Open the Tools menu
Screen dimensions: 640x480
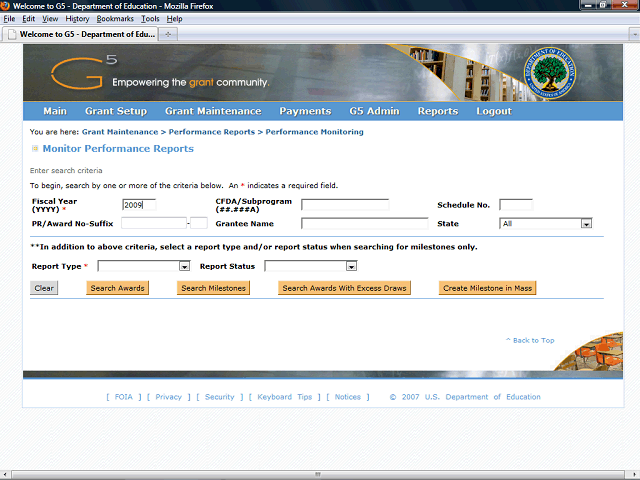(x=150, y=19)
